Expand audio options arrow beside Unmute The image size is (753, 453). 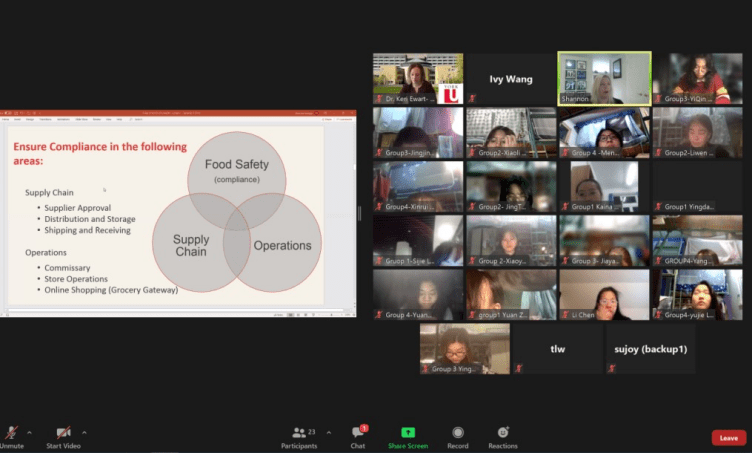(29, 432)
